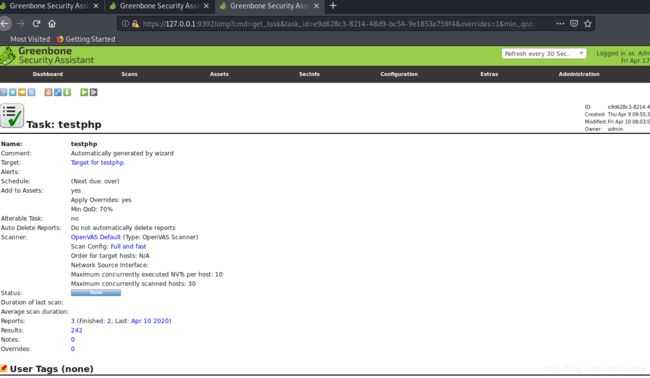Viewport: 650px width, 378px height.
Task: Click the insecure connection lock warning icon
Action: [x=135, y=24]
